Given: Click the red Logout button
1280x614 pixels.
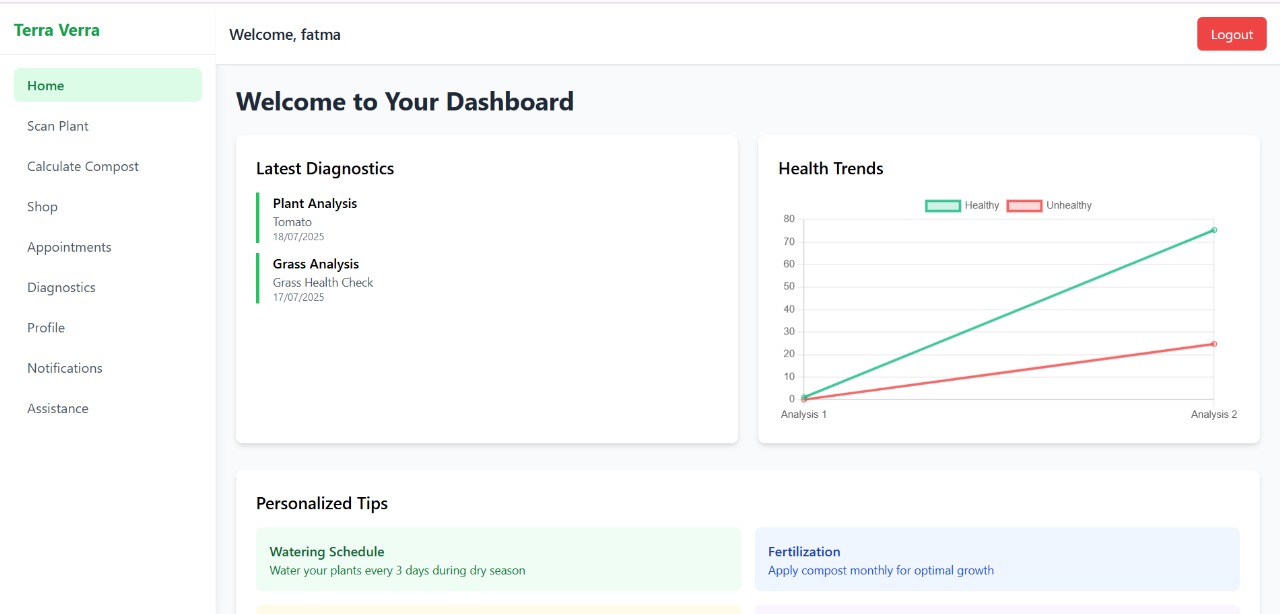Looking at the screenshot, I should point(1232,34).
